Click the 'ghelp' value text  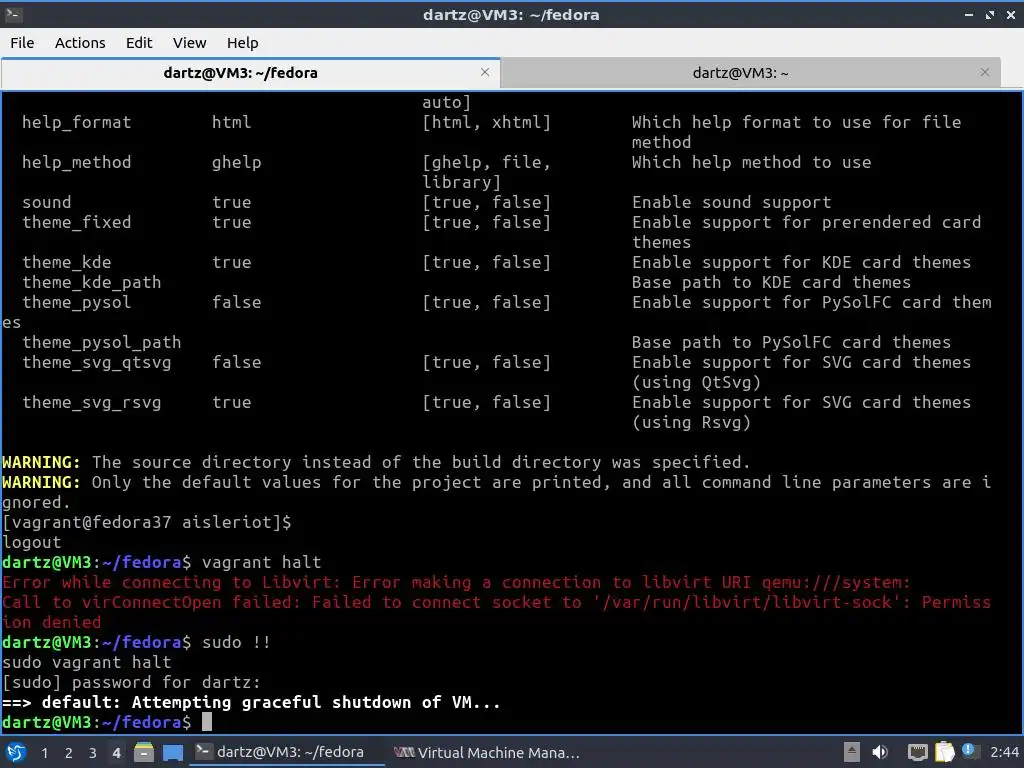236,163
